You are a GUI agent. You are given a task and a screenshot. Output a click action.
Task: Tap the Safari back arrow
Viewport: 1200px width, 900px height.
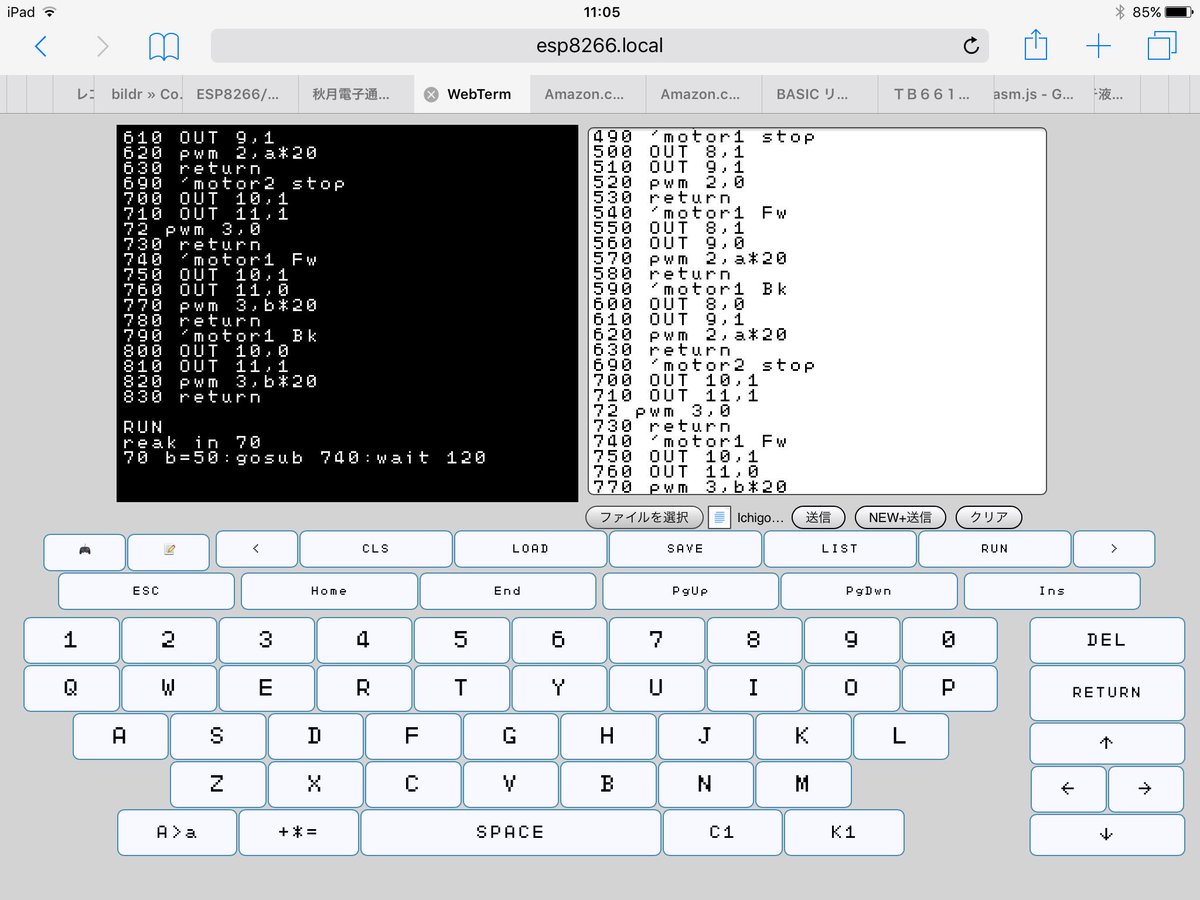(40, 46)
